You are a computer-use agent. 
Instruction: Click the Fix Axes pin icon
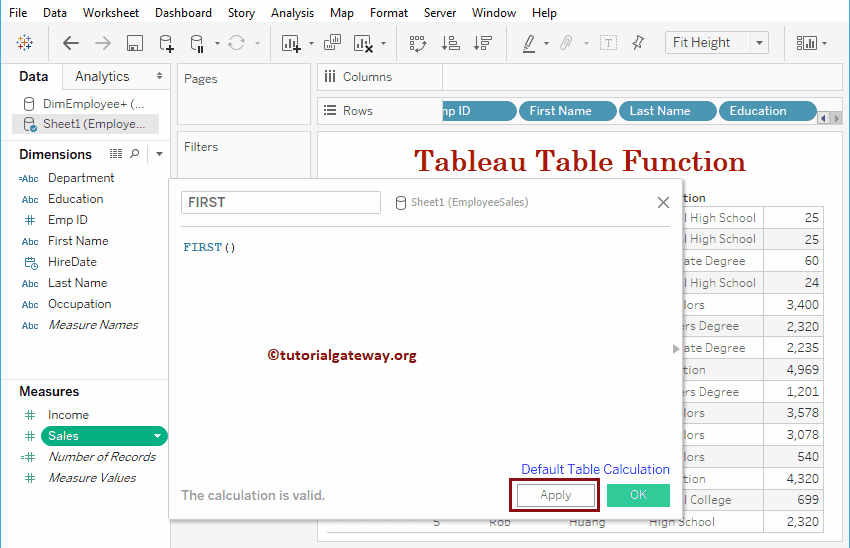pyautogui.click(x=639, y=43)
